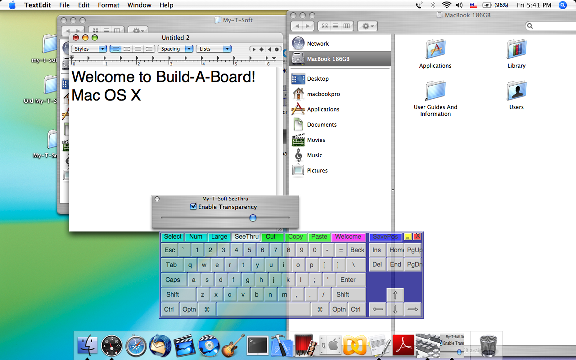Click SavePos button on virtual keyboard
The height and width of the screenshot is (360, 576).
point(386,237)
